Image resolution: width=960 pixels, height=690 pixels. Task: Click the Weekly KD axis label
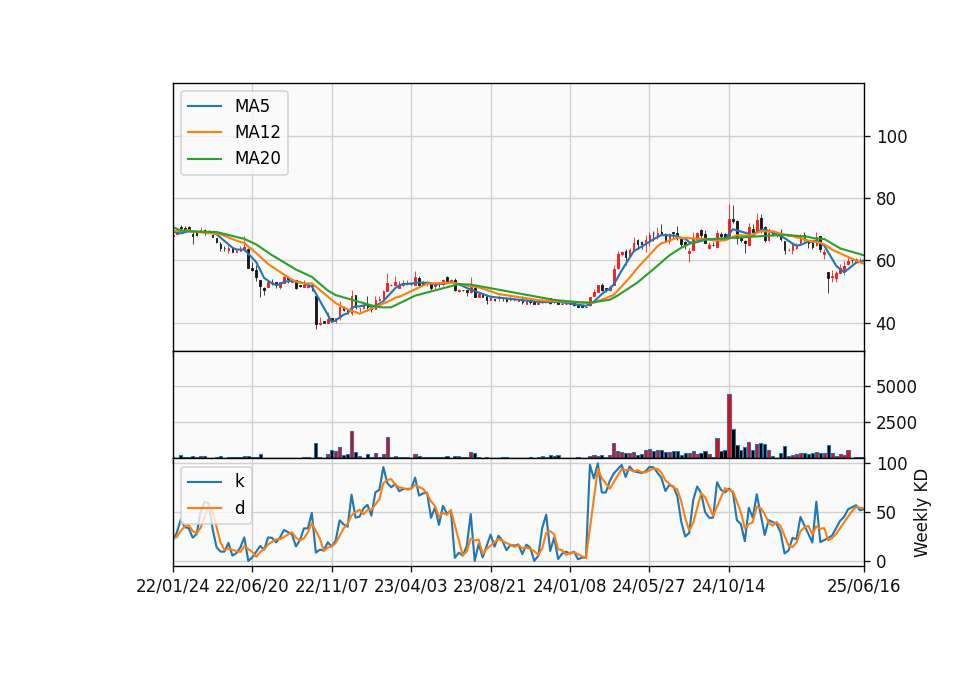(x=921, y=513)
